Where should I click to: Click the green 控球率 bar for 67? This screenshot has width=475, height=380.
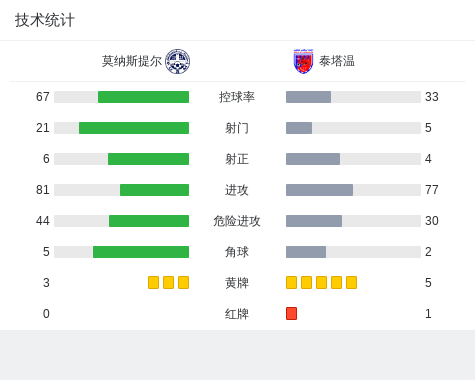point(143,97)
